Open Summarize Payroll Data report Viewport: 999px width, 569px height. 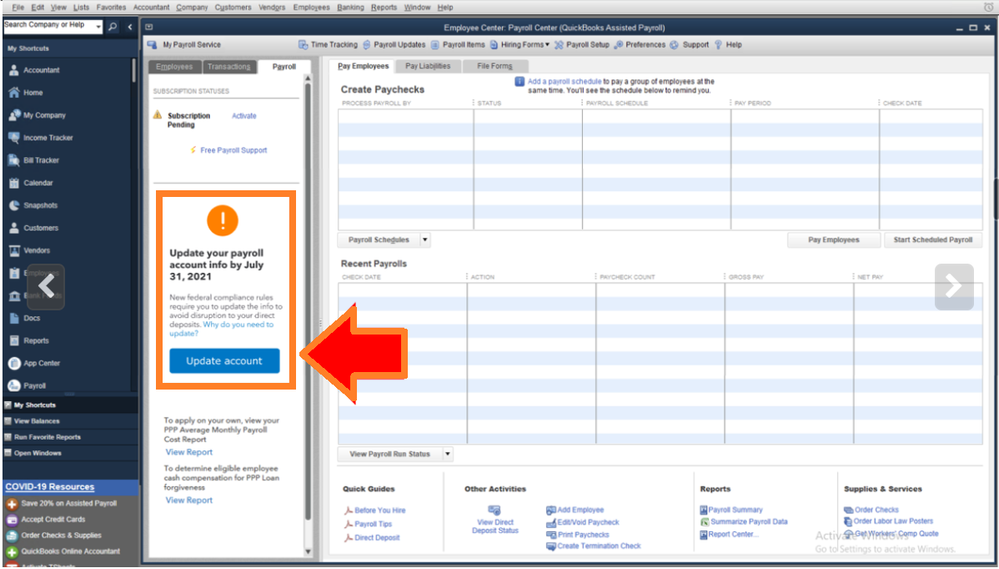tap(749, 522)
